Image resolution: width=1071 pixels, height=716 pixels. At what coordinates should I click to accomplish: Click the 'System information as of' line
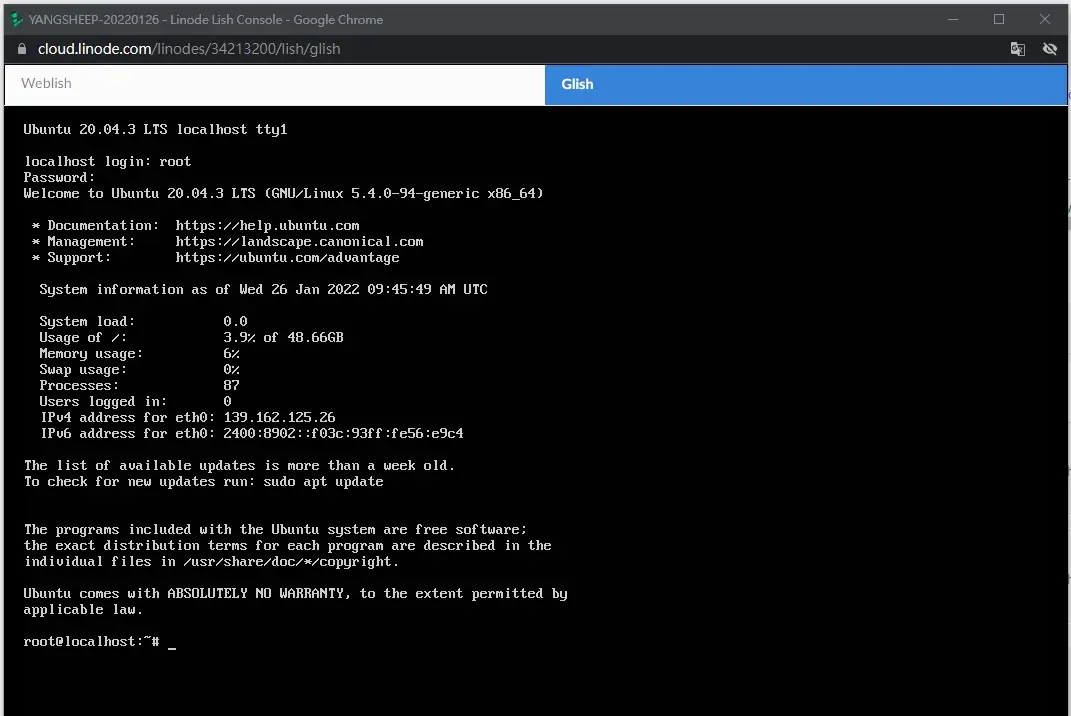263,290
